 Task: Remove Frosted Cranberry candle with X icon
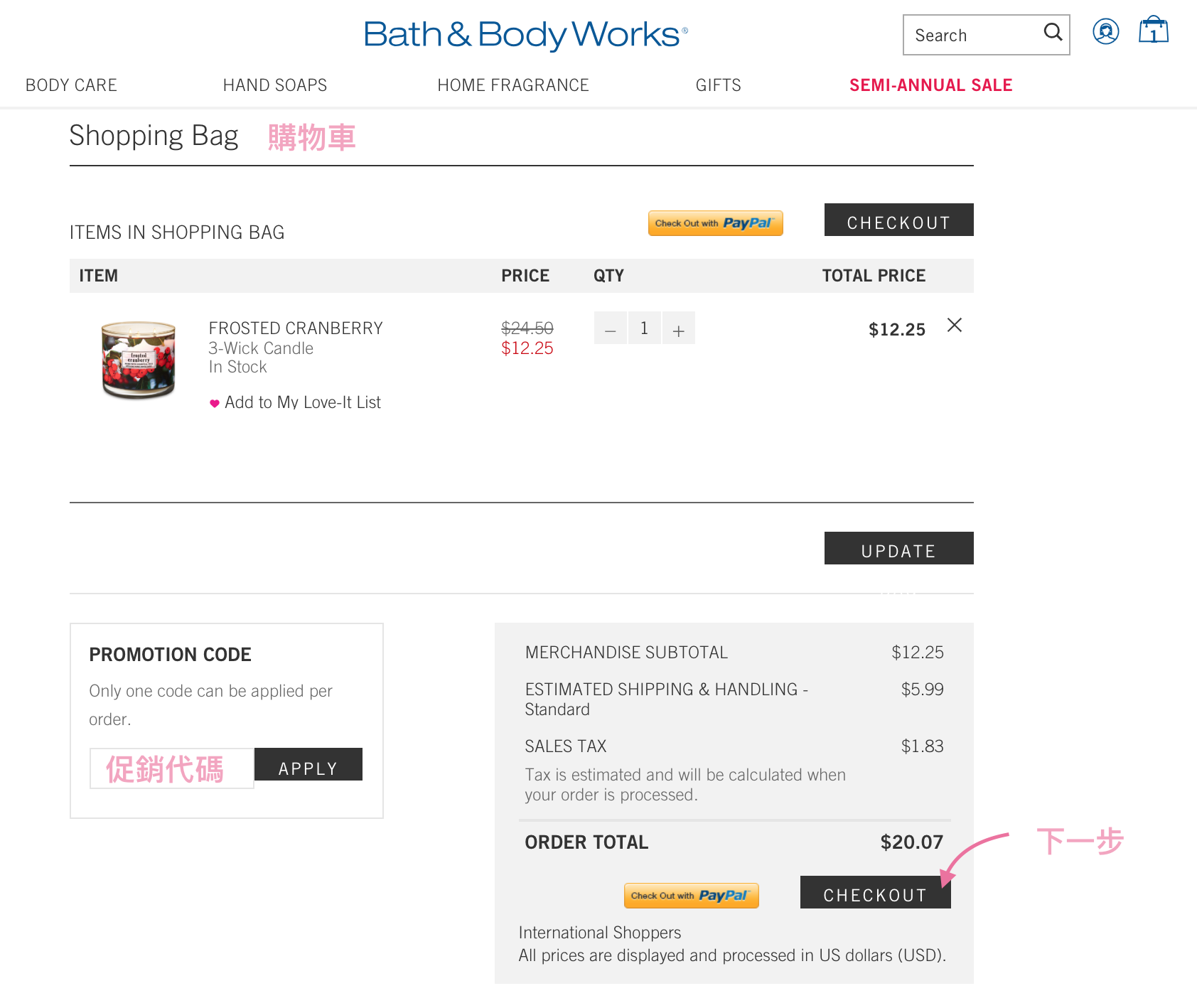955,326
